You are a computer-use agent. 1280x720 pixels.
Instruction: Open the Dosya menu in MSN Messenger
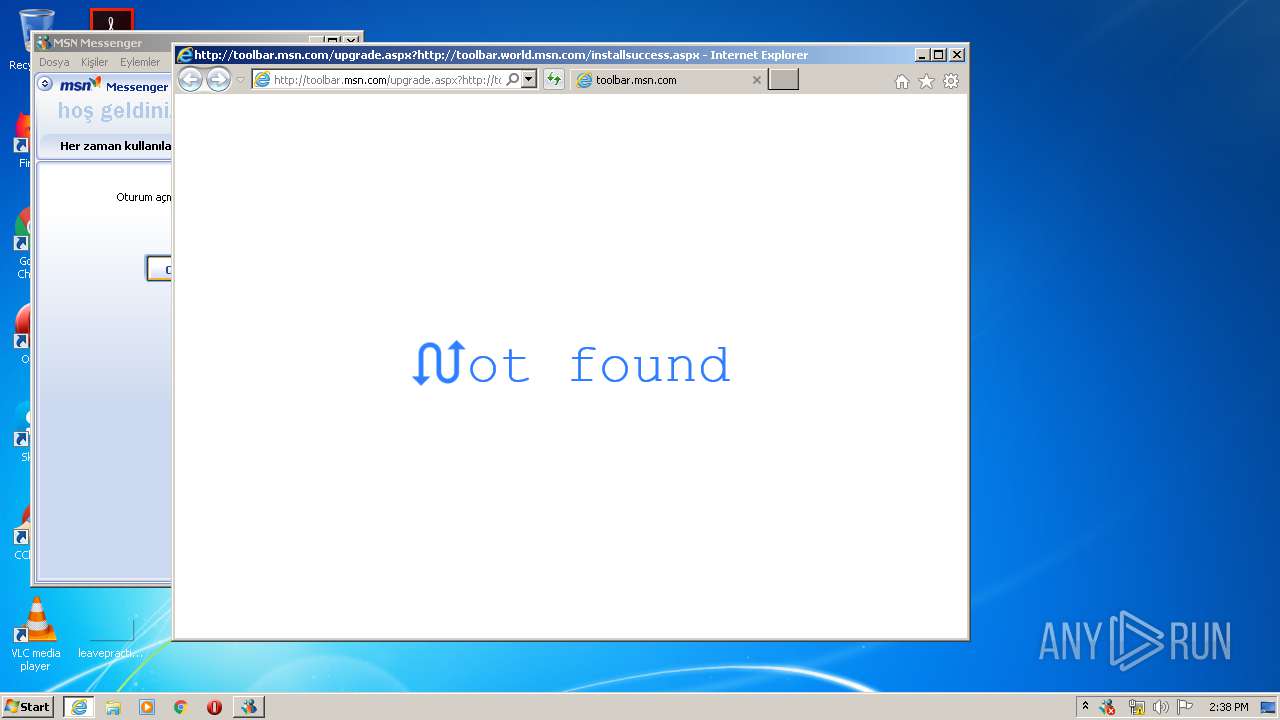tap(54, 62)
